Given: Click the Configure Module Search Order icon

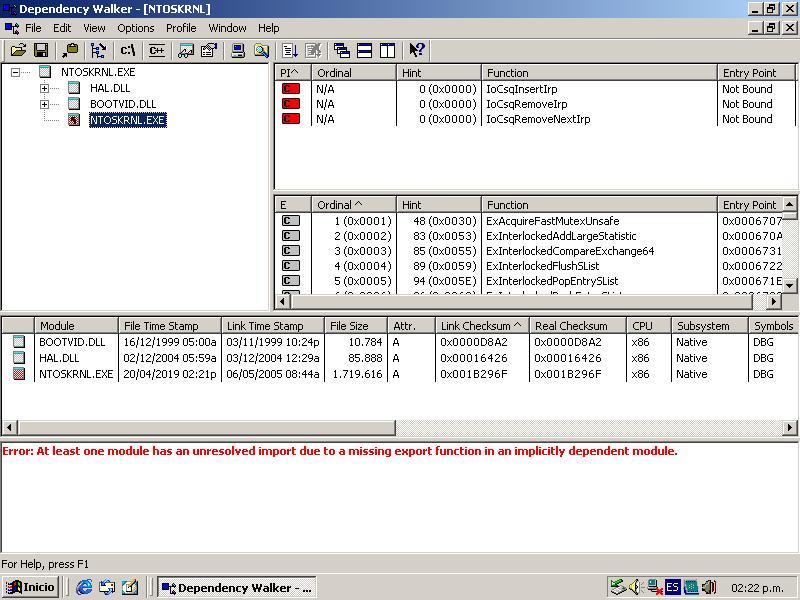Looking at the screenshot, I should point(261,50).
